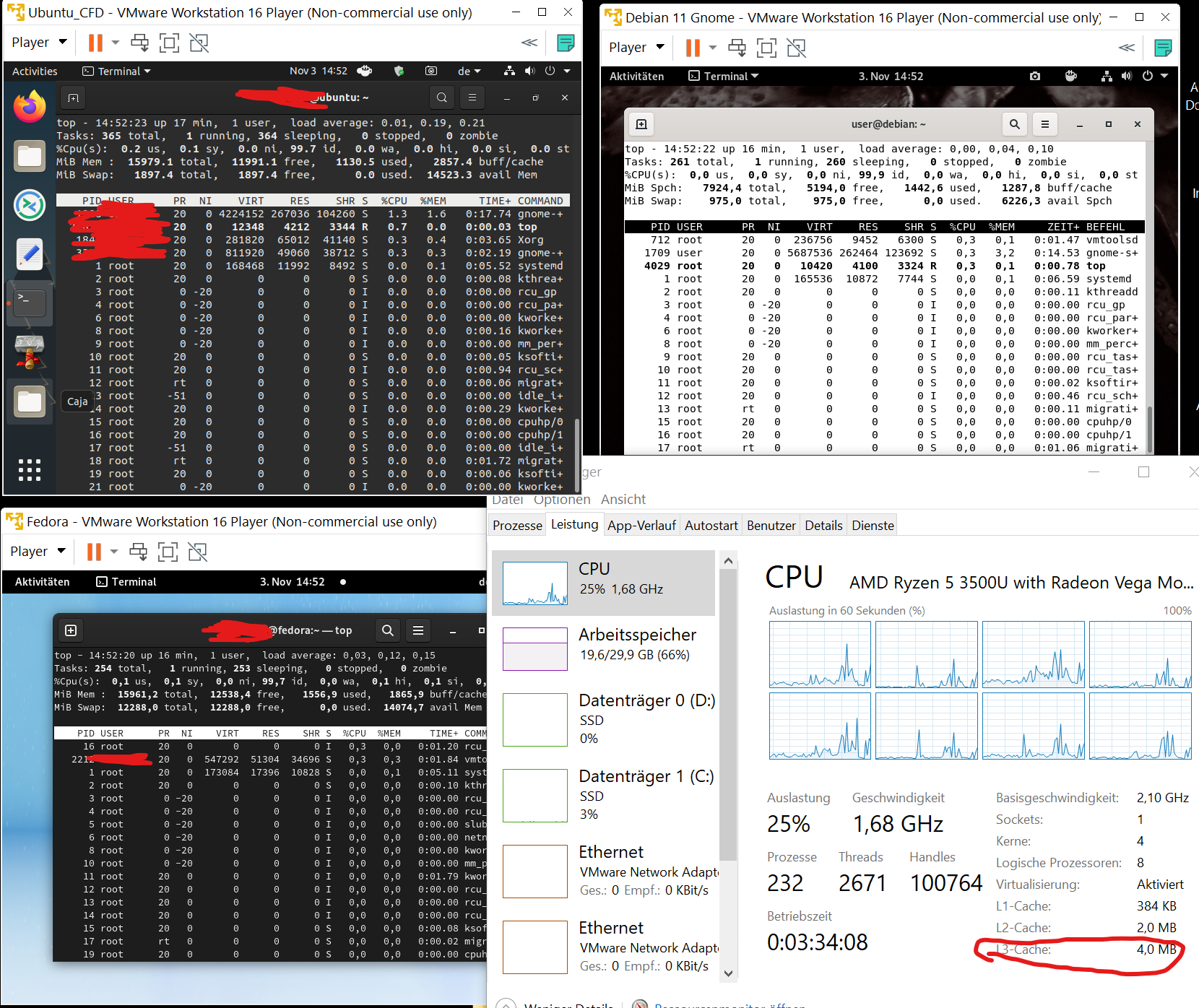
Task: Click the search icon in the Debian terminal
Action: [1015, 124]
